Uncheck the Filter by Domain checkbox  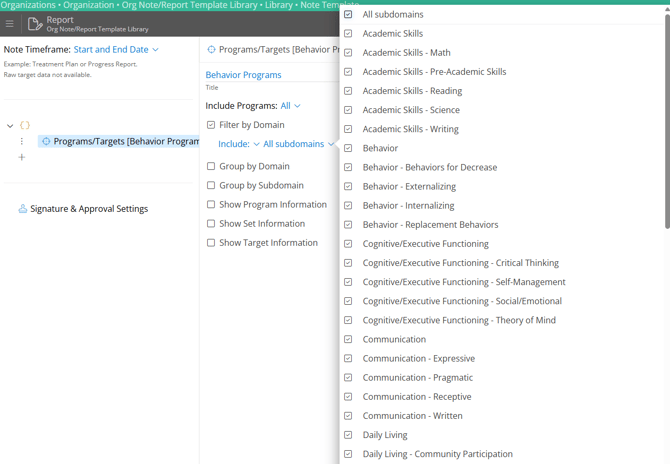[x=211, y=125]
